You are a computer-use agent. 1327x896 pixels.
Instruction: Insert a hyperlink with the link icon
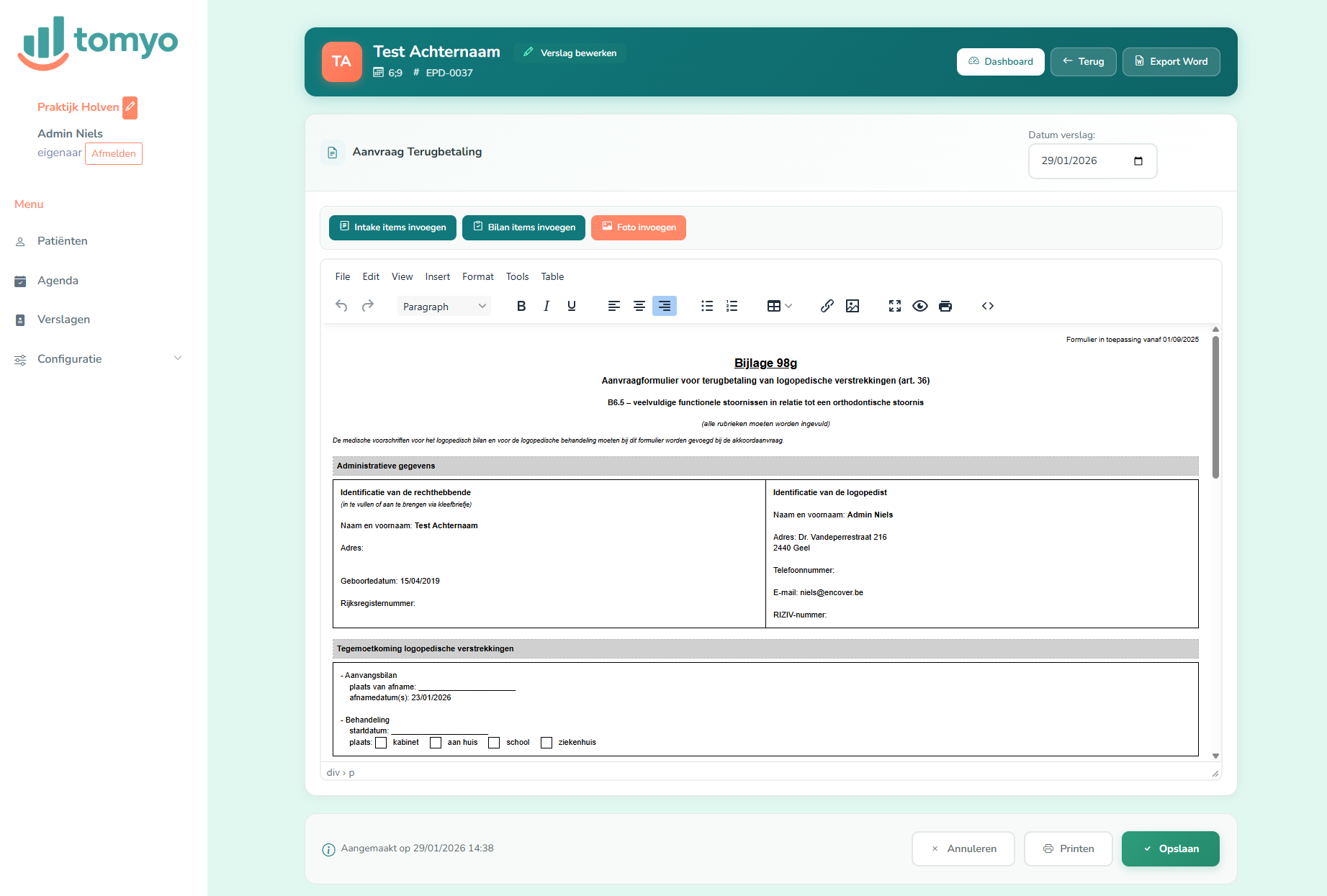tap(827, 306)
